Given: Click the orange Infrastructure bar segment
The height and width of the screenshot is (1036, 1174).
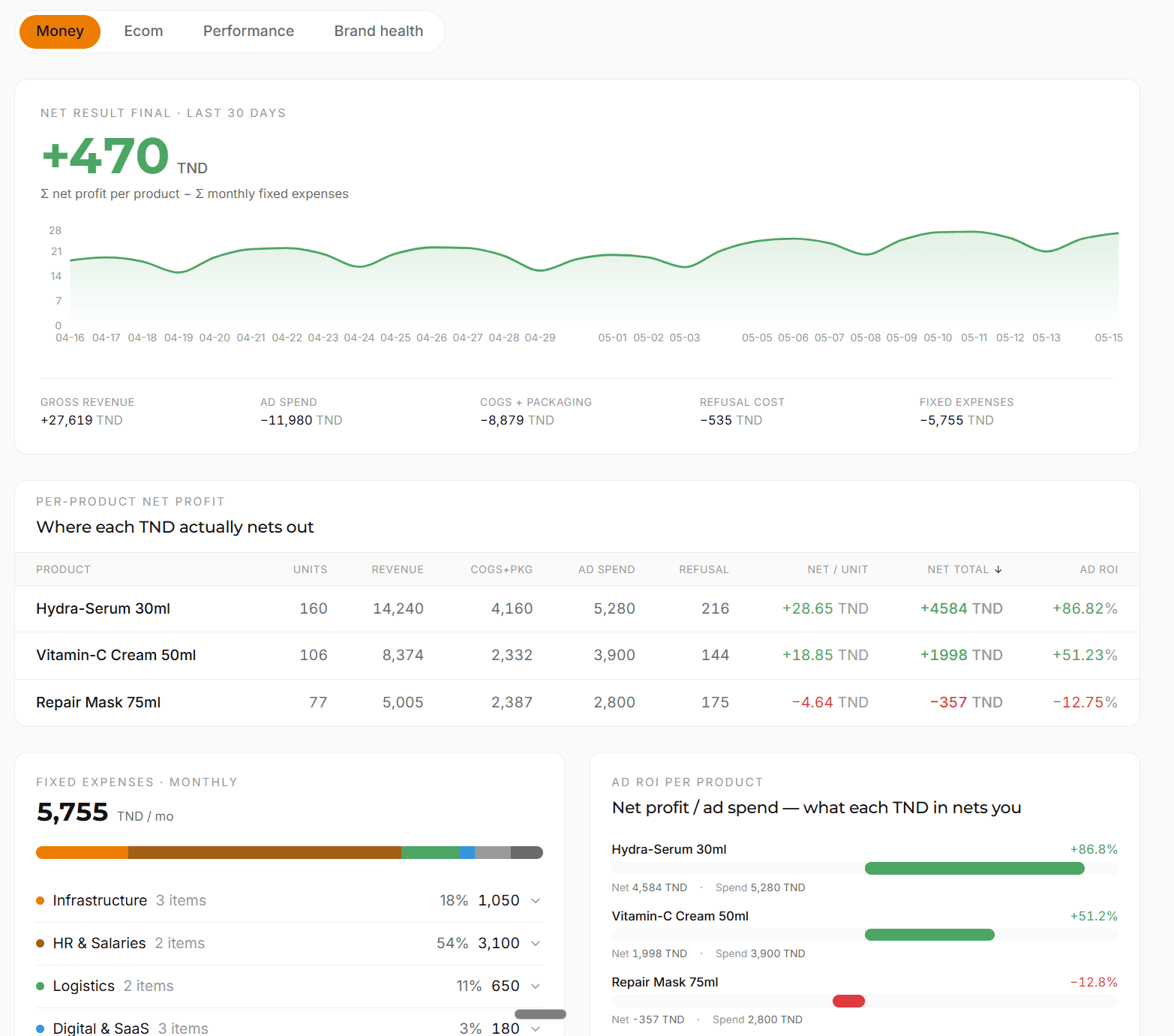Looking at the screenshot, I should 82,852.
